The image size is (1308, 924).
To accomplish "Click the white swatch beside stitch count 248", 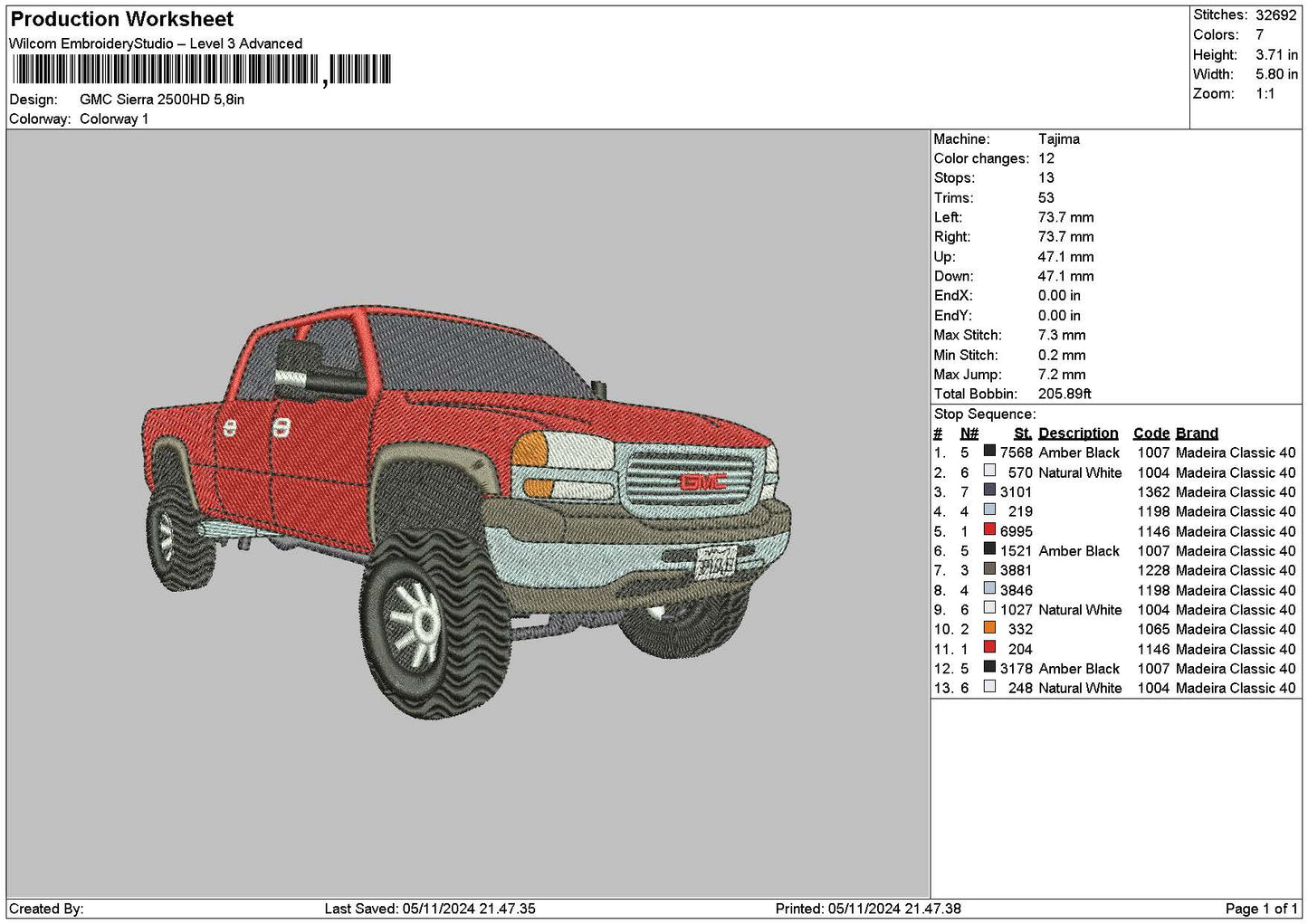I will click(x=989, y=686).
